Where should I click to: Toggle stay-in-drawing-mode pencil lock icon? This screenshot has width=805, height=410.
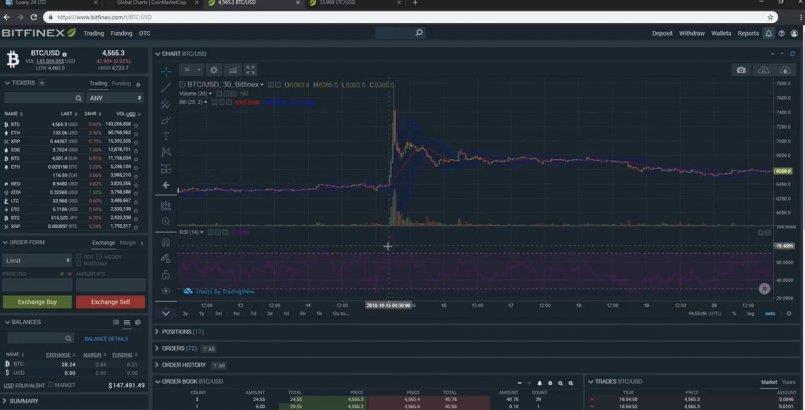(x=166, y=258)
